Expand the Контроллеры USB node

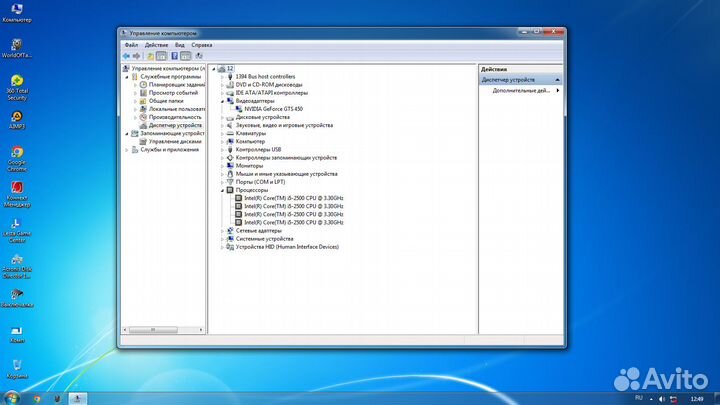[x=223, y=150]
